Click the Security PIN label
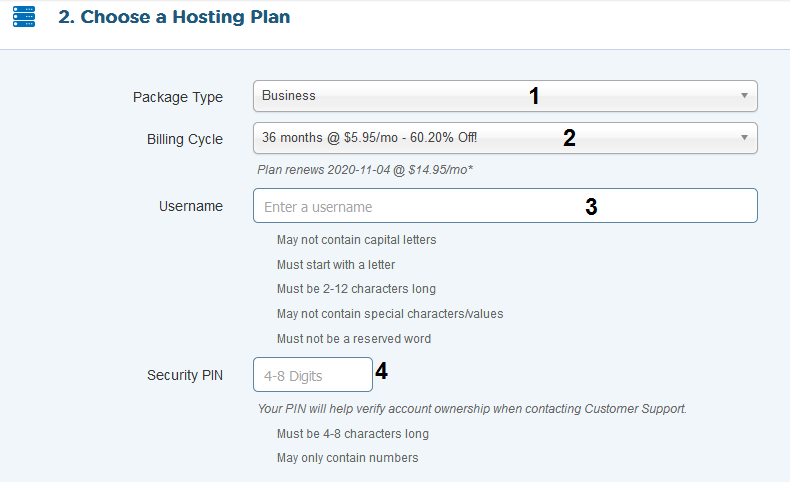This screenshot has height=482, width=790. tap(185, 376)
